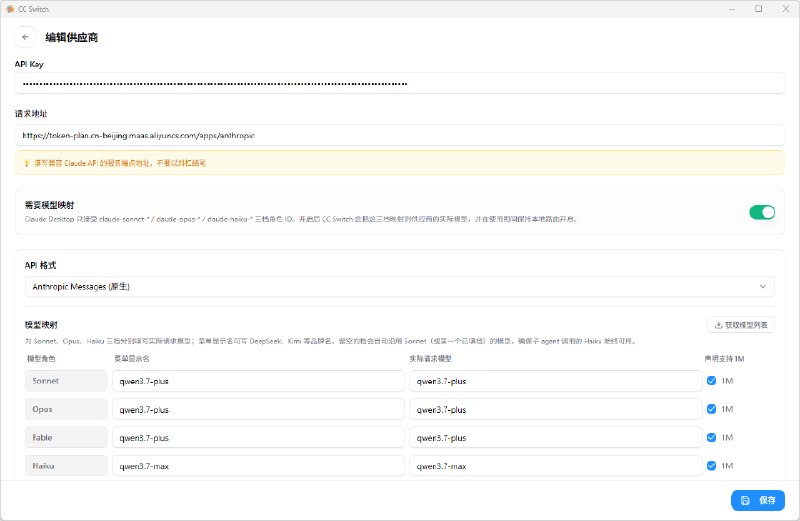
Task: Click the 需要模型映射 section title
Action: (x=49, y=205)
